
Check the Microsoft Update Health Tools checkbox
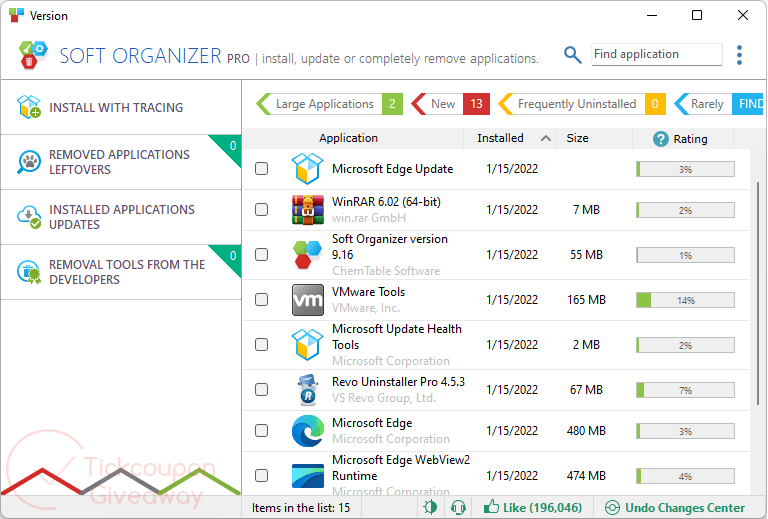pyautogui.click(x=262, y=345)
